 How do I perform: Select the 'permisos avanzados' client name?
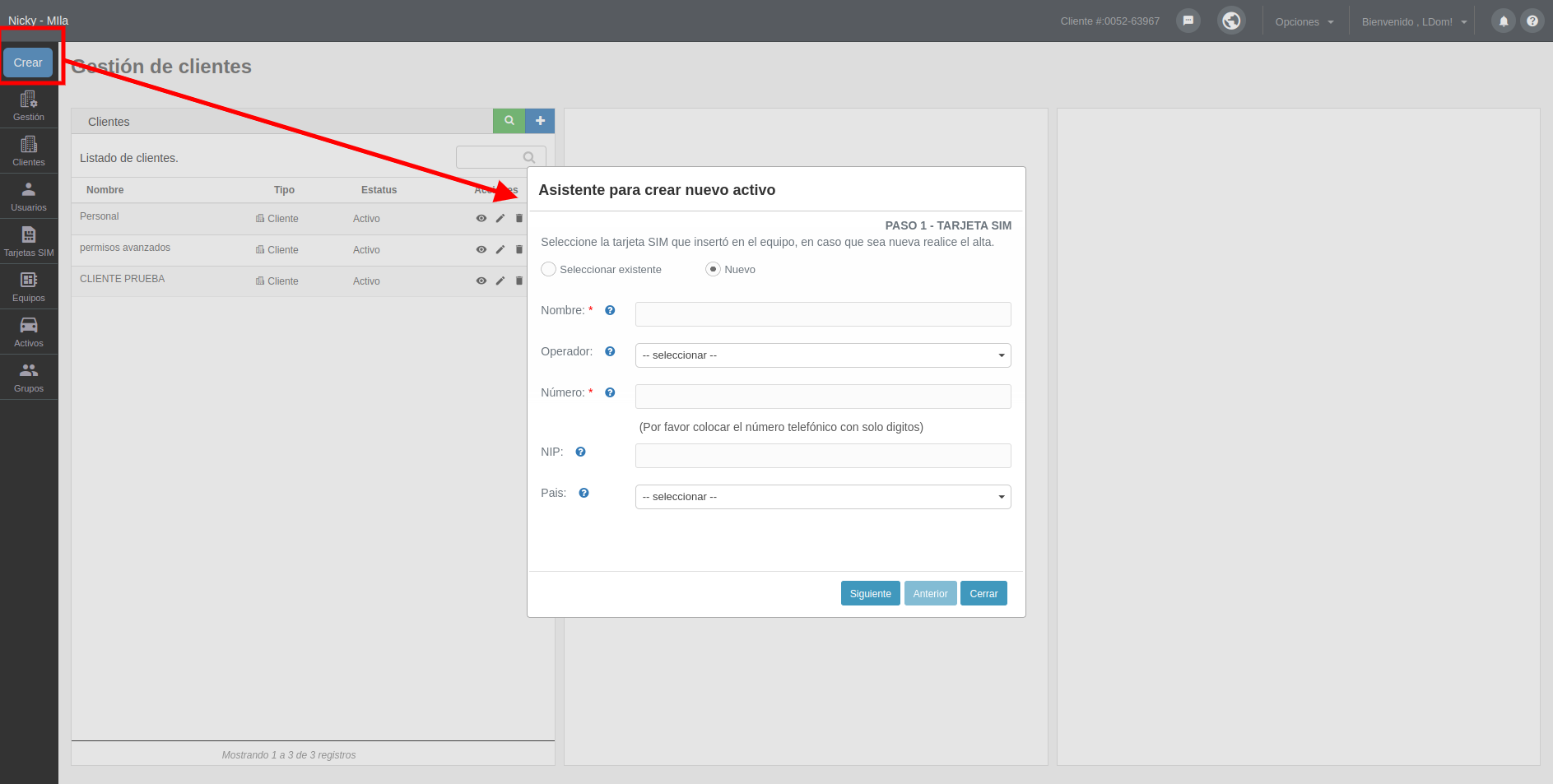coord(125,248)
